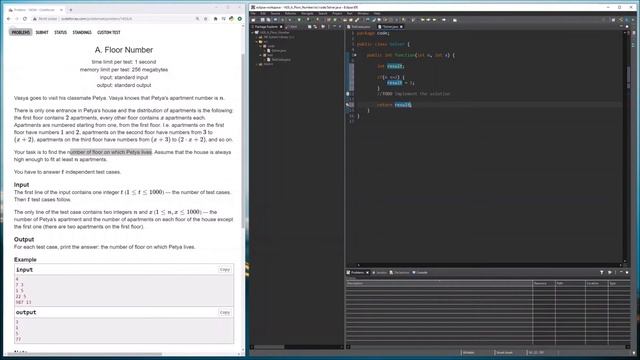The width and height of the screenshot is (640, 360).
Task: Click the warning marker beside return line
Action: pos(348,104)
